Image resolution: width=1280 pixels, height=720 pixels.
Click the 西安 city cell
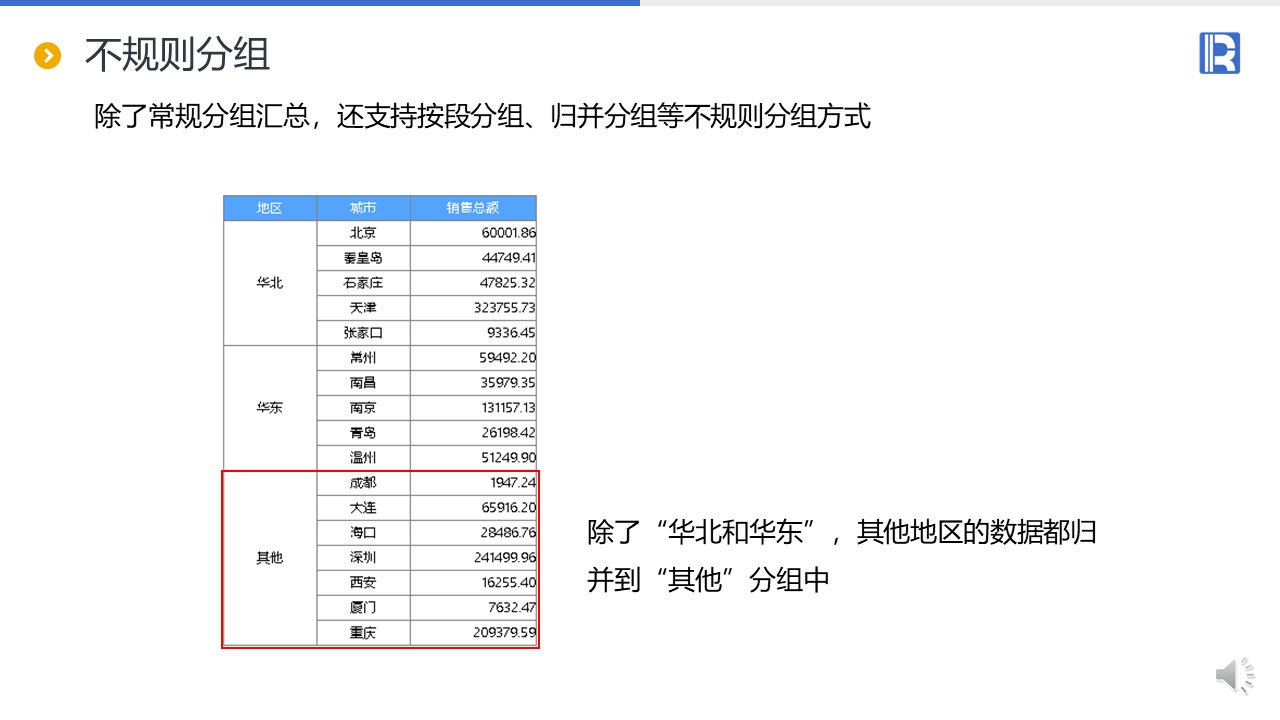click(x=363, y=583)
